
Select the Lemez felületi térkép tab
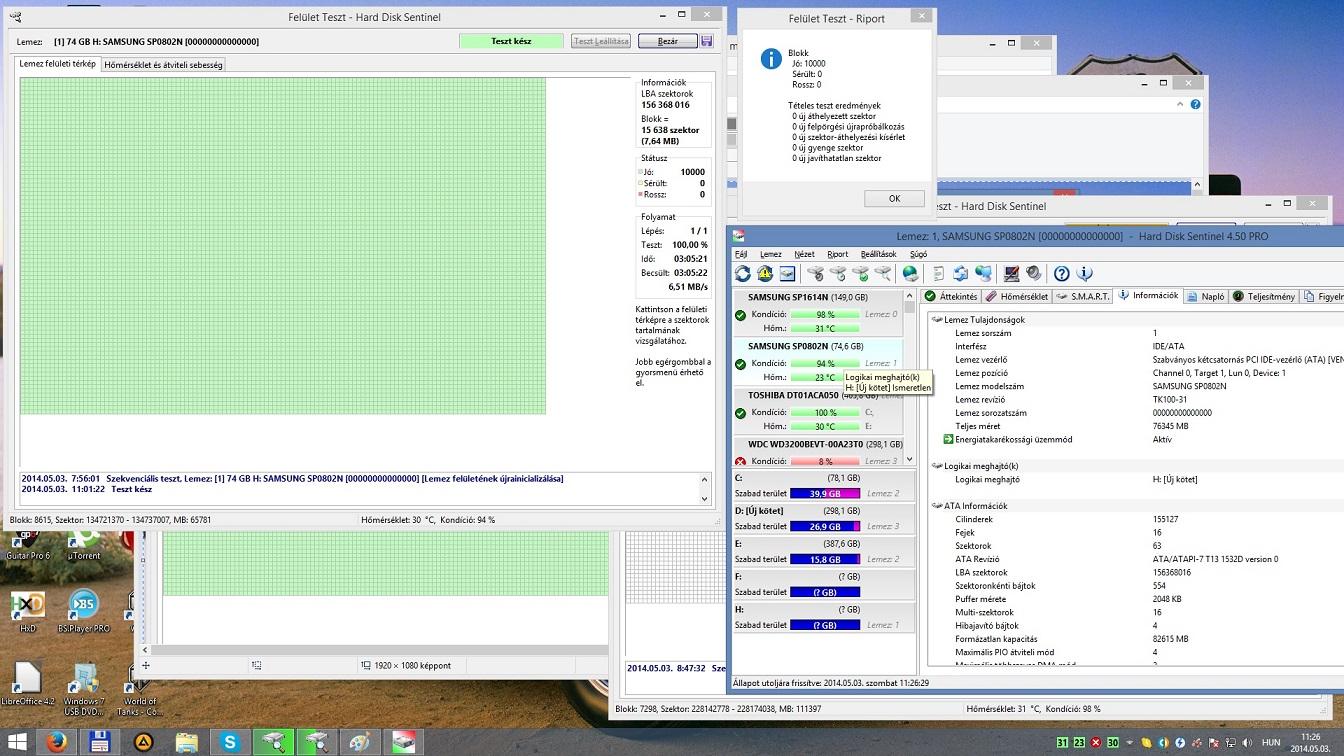(x=58, y=63)
